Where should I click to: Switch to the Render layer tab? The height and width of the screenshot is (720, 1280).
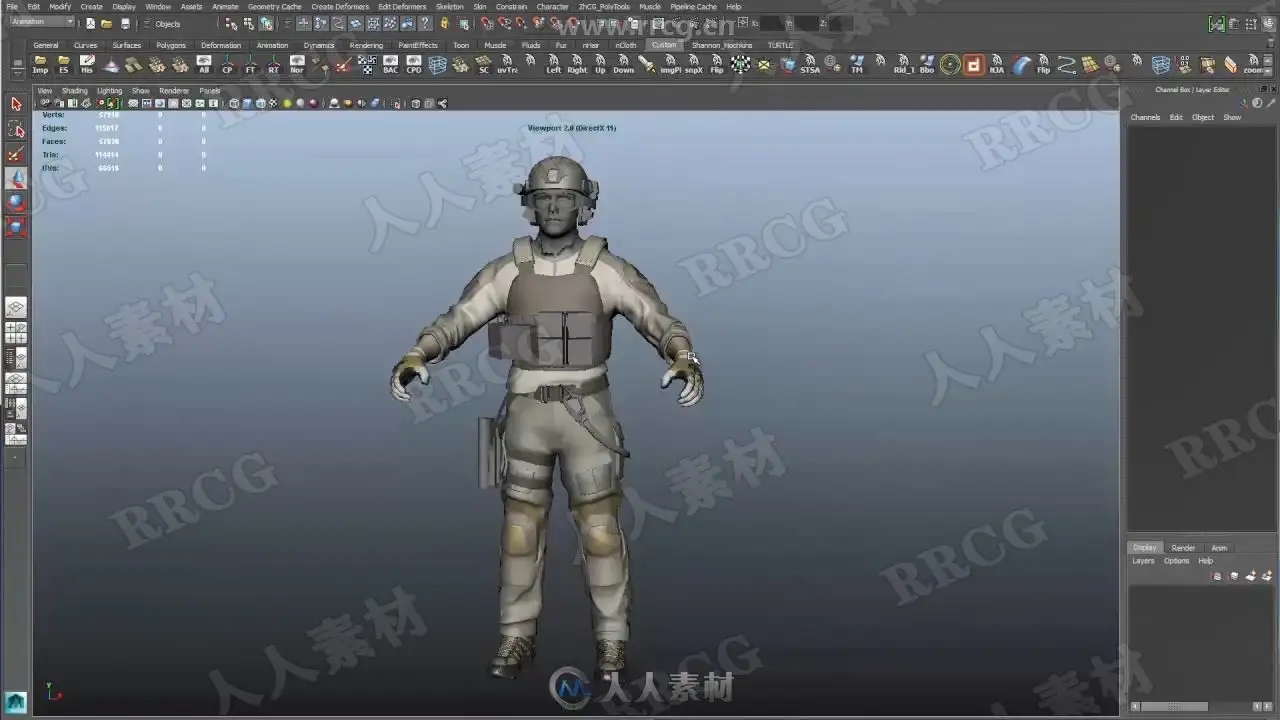point(1183,548)
